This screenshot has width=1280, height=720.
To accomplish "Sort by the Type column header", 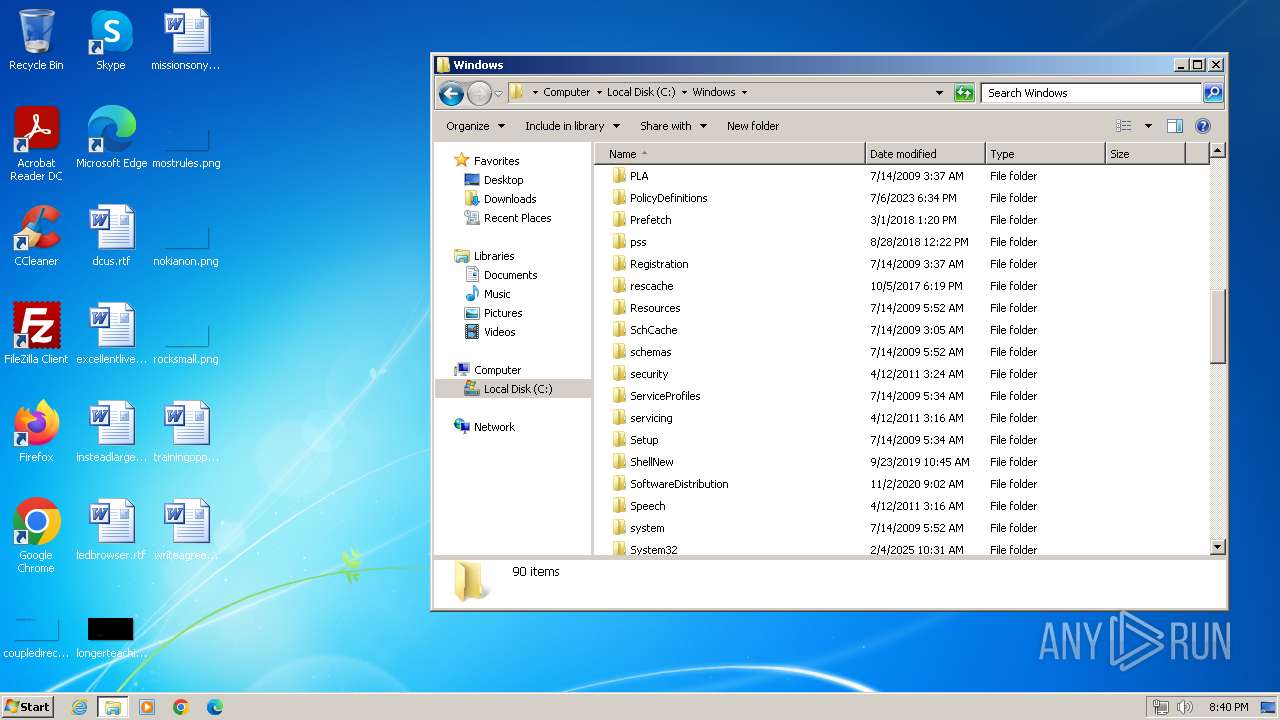I will point(1045,154).
